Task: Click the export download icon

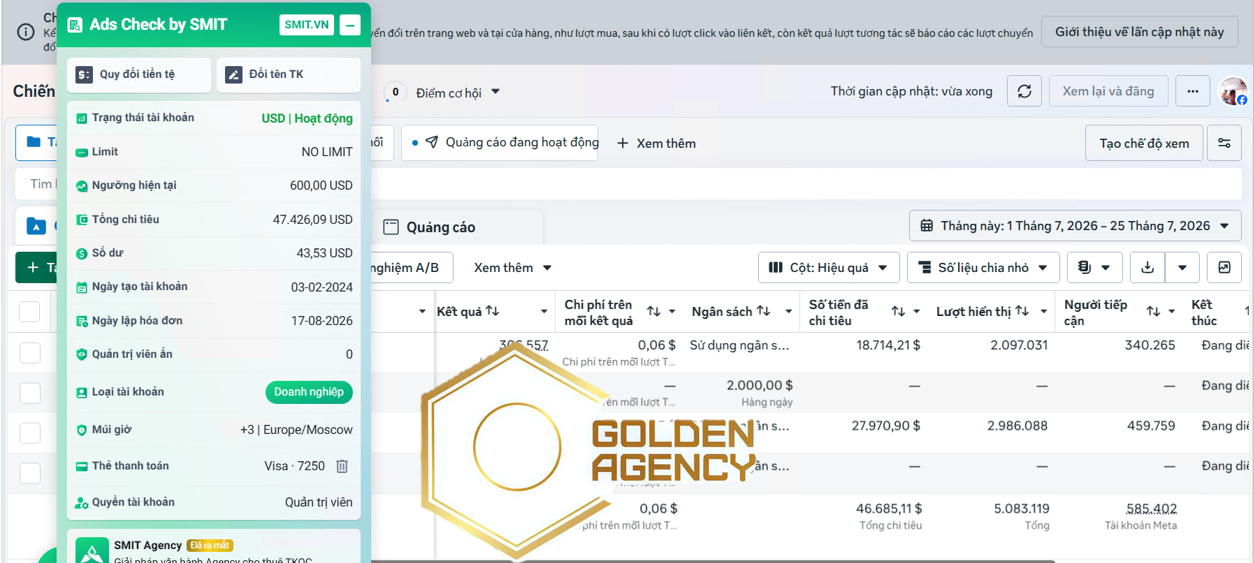Action: click(1148, 267)
